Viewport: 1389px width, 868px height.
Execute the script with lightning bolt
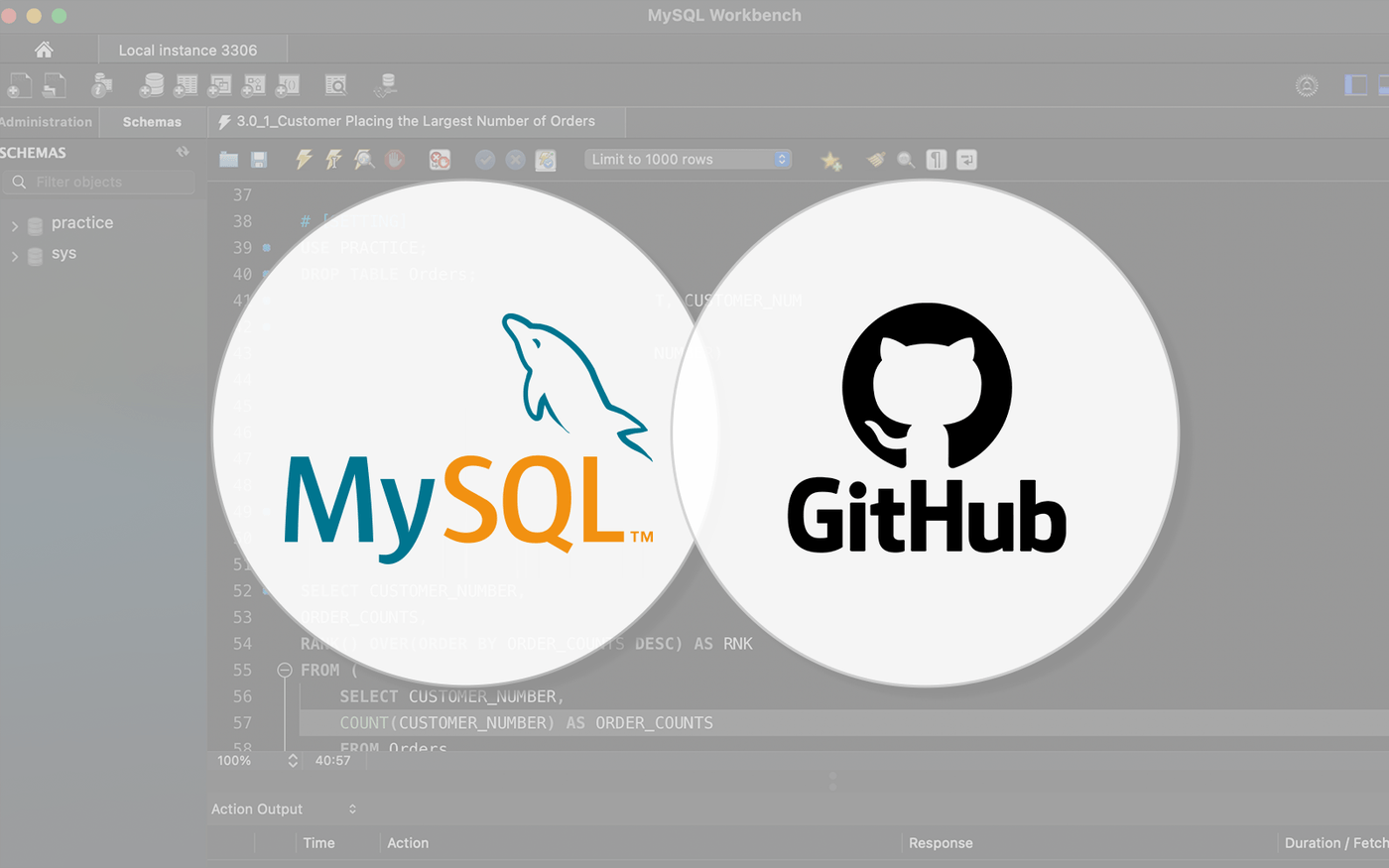click(x=304, y=159)
